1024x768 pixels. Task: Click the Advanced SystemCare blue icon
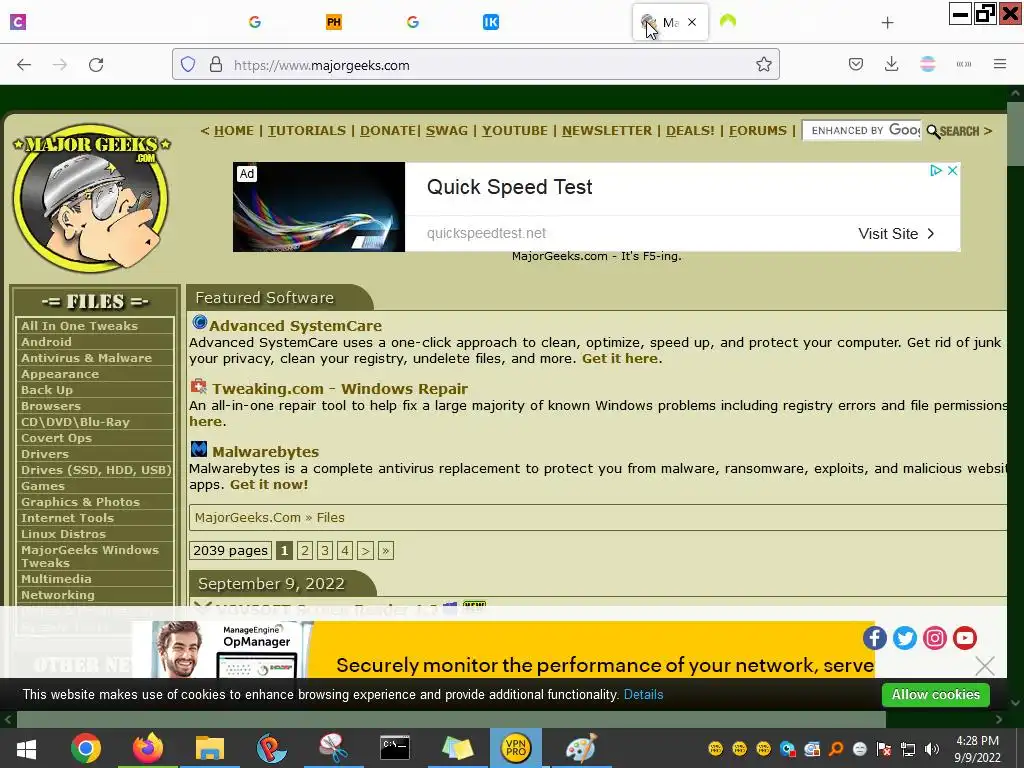coord(199,323)
